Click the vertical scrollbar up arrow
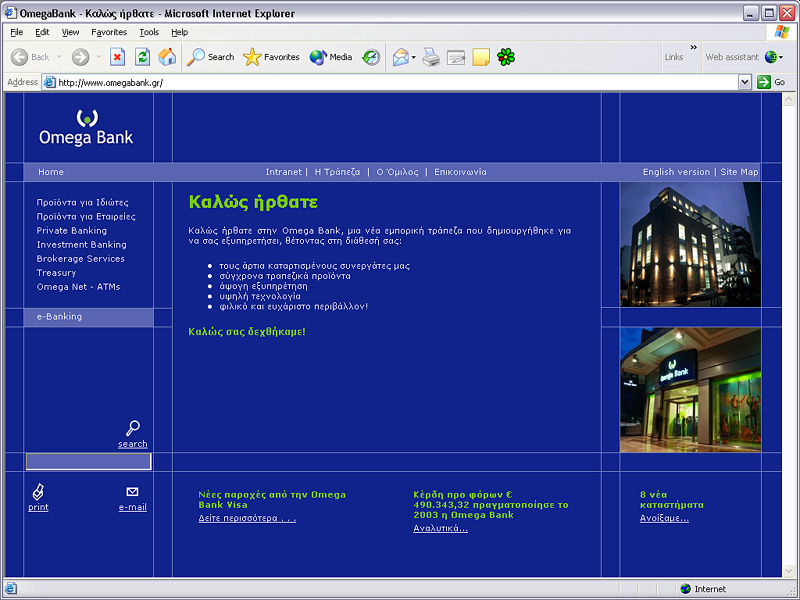Screen dimensions: 800x600 pos(789,99)
